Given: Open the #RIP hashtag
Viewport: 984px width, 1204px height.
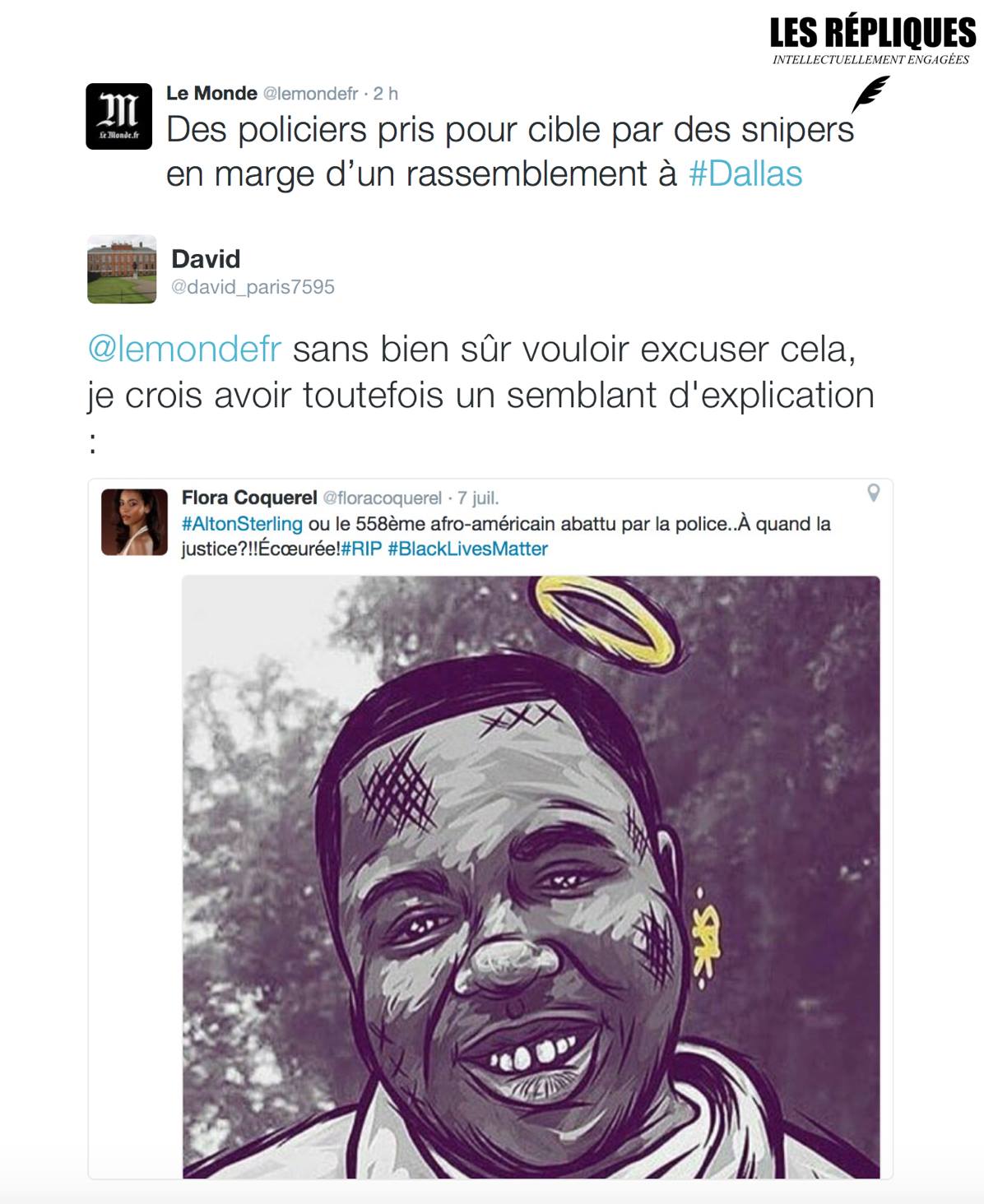Looking at the screenshot, I should click(x=361, y=549).
